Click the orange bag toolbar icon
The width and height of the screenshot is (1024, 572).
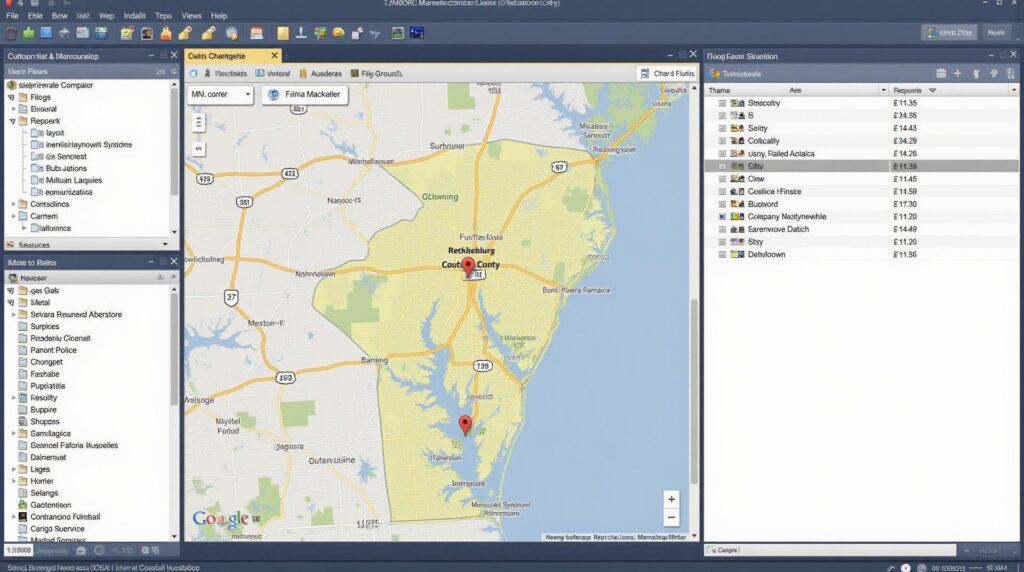pos(166,33)
